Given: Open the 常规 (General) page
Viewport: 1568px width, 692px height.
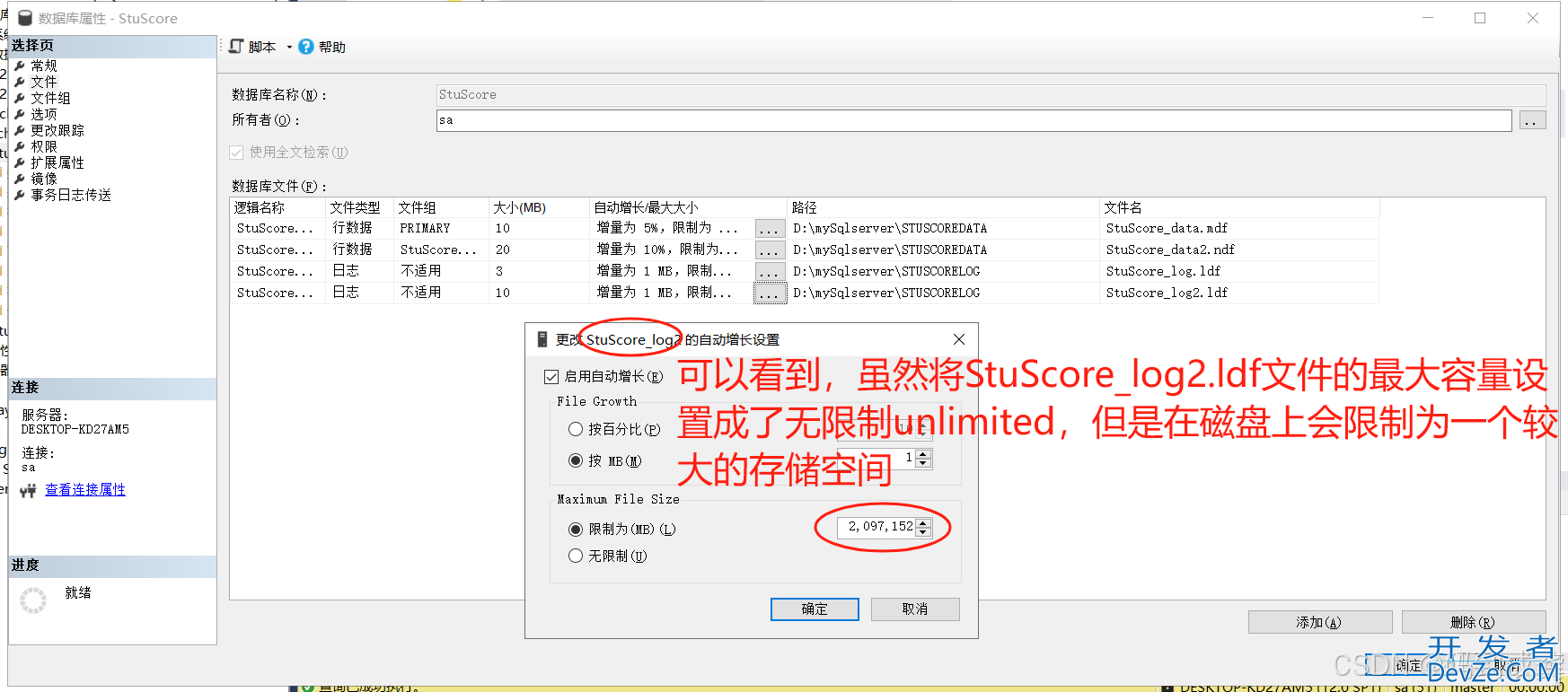Looking at the screenshot, I should [x=43, y=66].
